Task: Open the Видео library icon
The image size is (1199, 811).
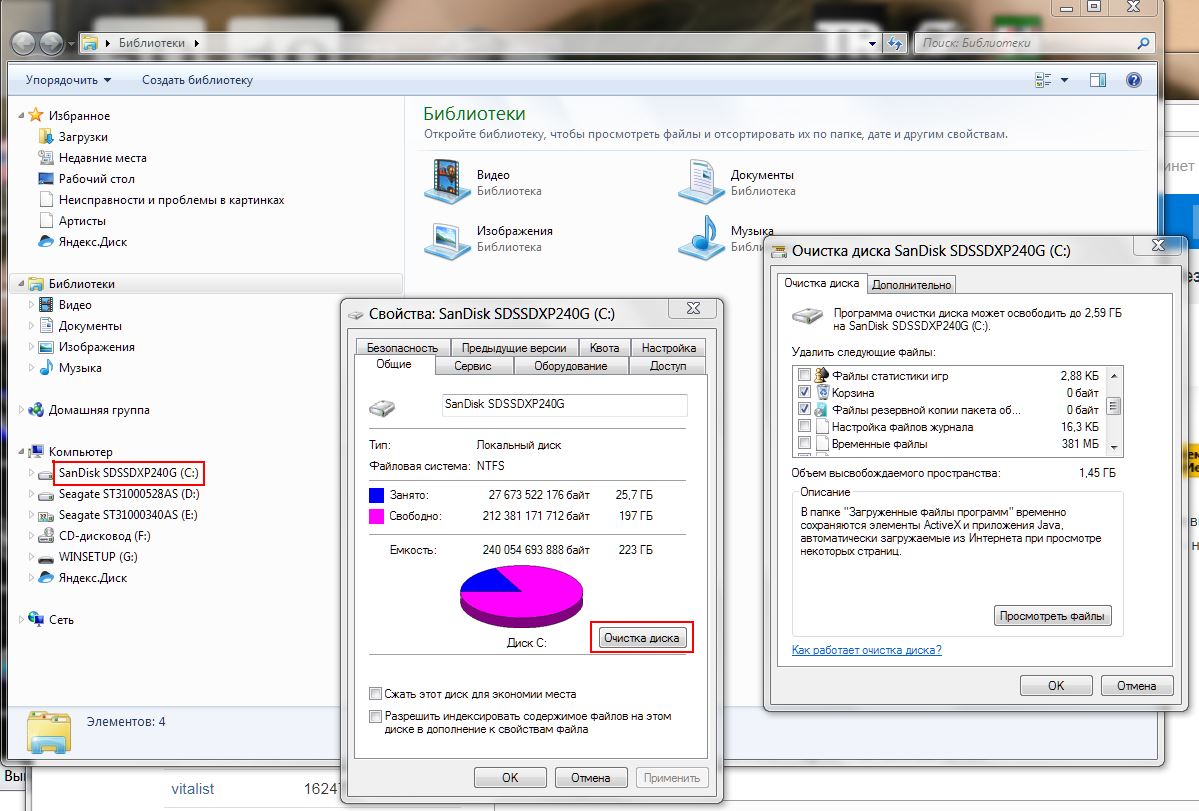Action: 447,182
